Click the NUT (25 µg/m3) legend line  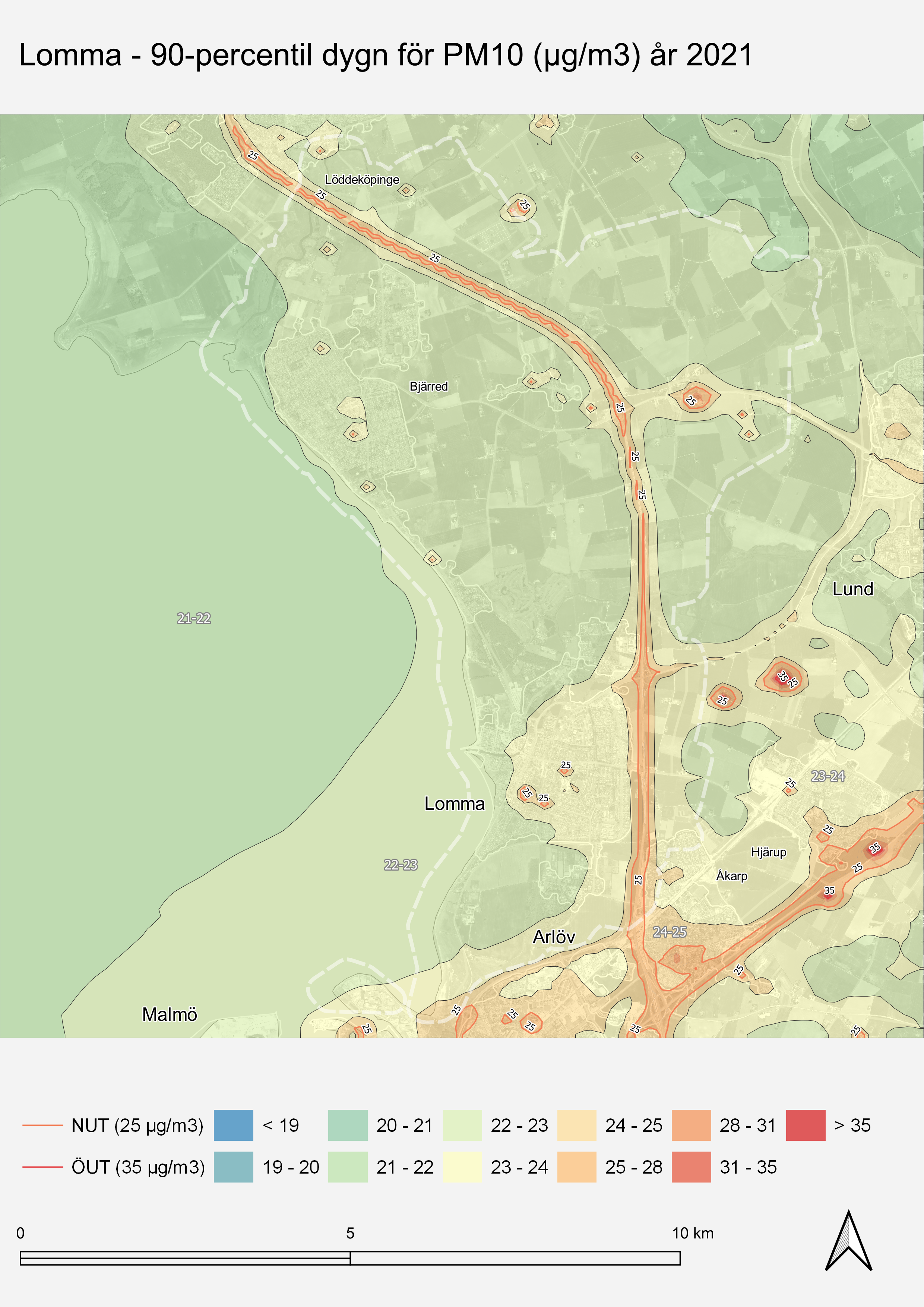[x=43, y=1126]
